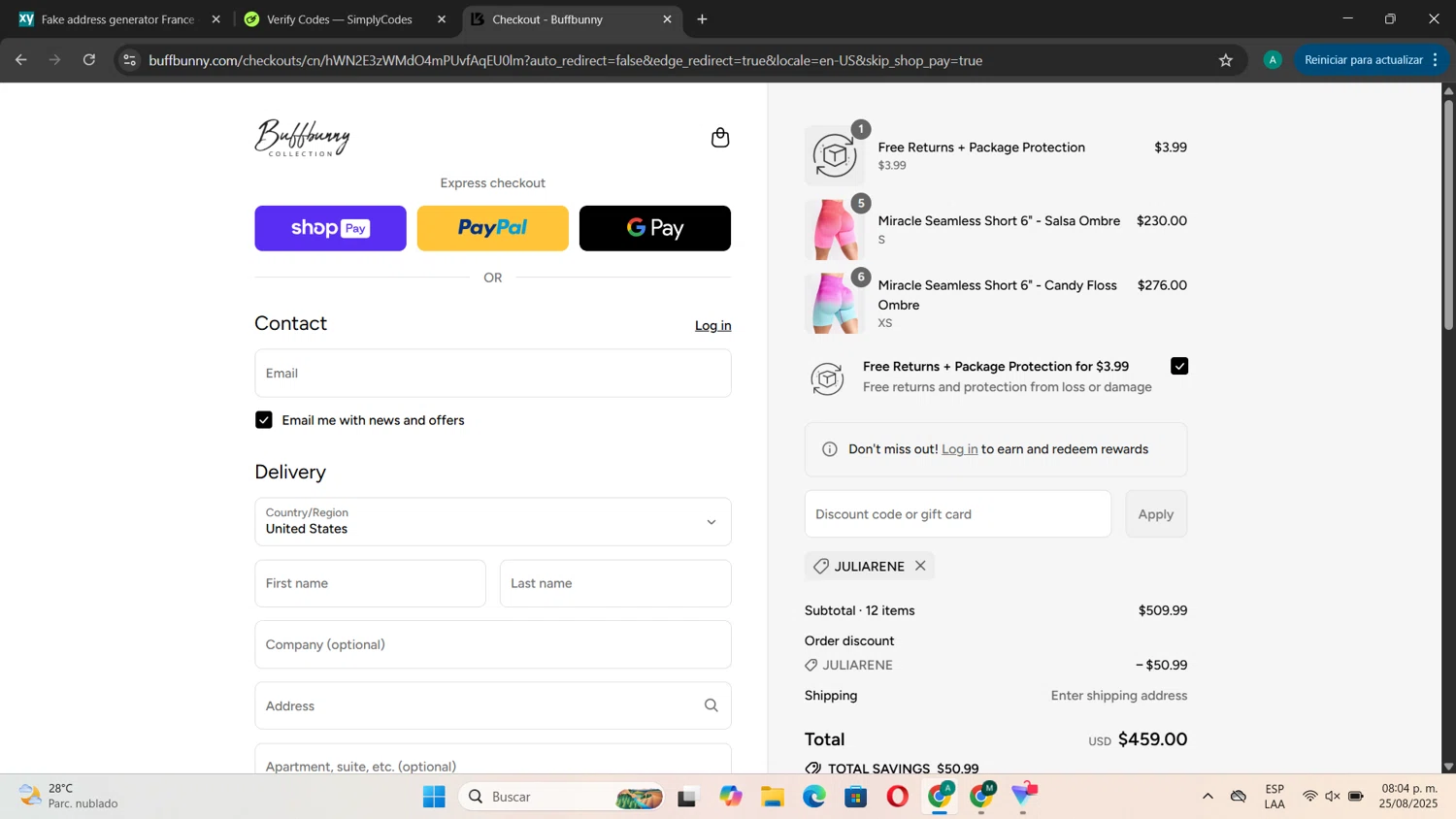Uncheck the Free Returns + Package Protection box

(1179, 366)
